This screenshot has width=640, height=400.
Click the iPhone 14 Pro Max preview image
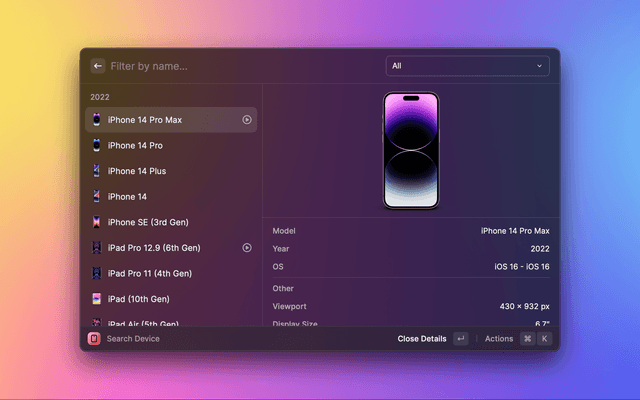click(411, 150)
